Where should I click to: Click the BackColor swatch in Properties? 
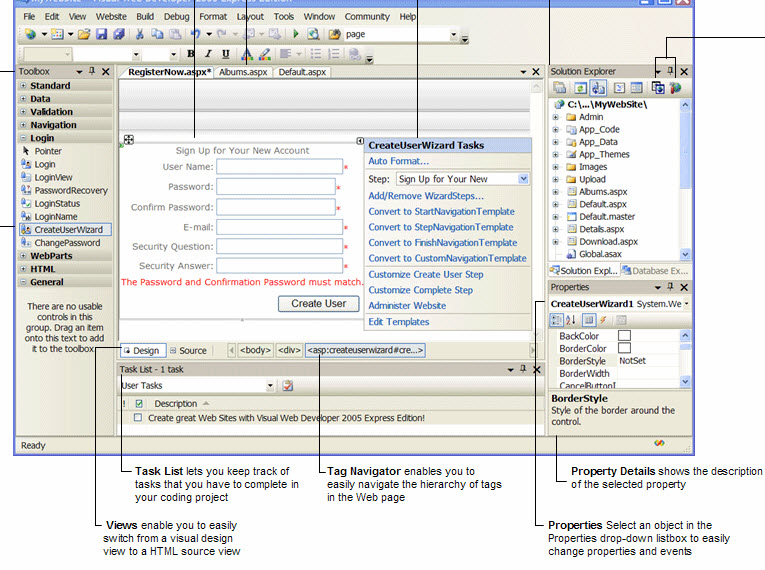624,337
